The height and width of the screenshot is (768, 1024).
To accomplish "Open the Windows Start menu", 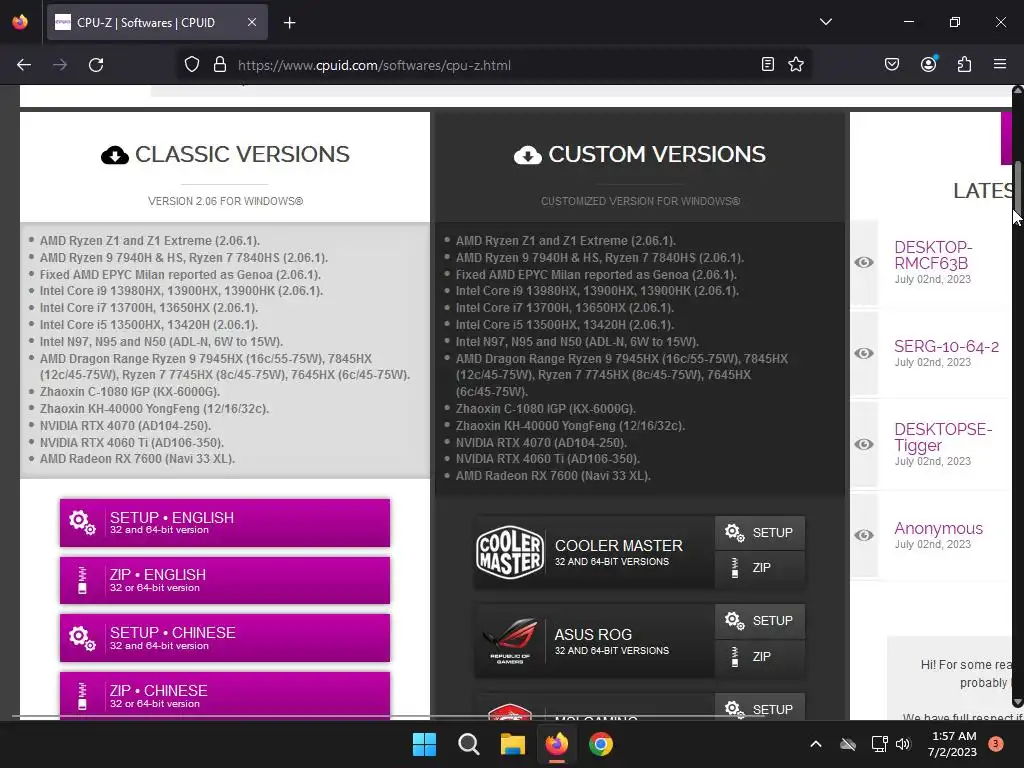I will pyautogui.click(x=424, y=744).
